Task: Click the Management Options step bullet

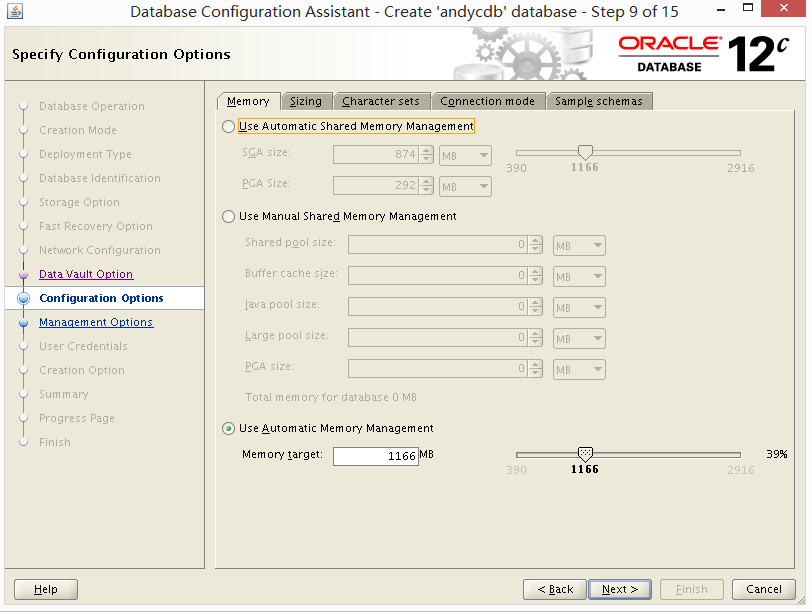Action: click(24, 323)
